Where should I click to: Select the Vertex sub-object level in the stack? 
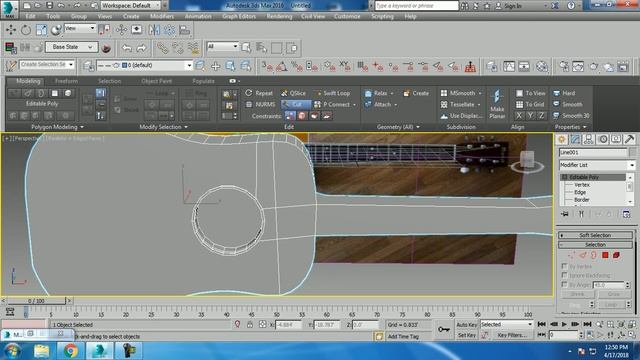(582, 185)
